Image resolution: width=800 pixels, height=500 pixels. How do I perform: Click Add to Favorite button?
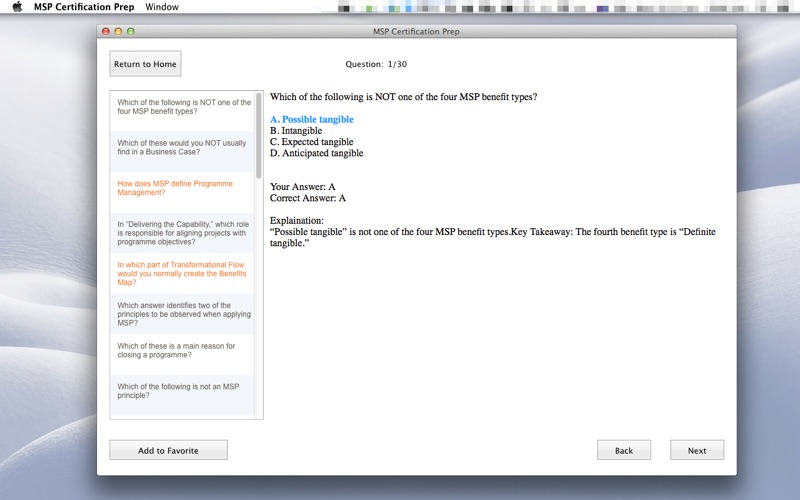click(x=168, y=451)
